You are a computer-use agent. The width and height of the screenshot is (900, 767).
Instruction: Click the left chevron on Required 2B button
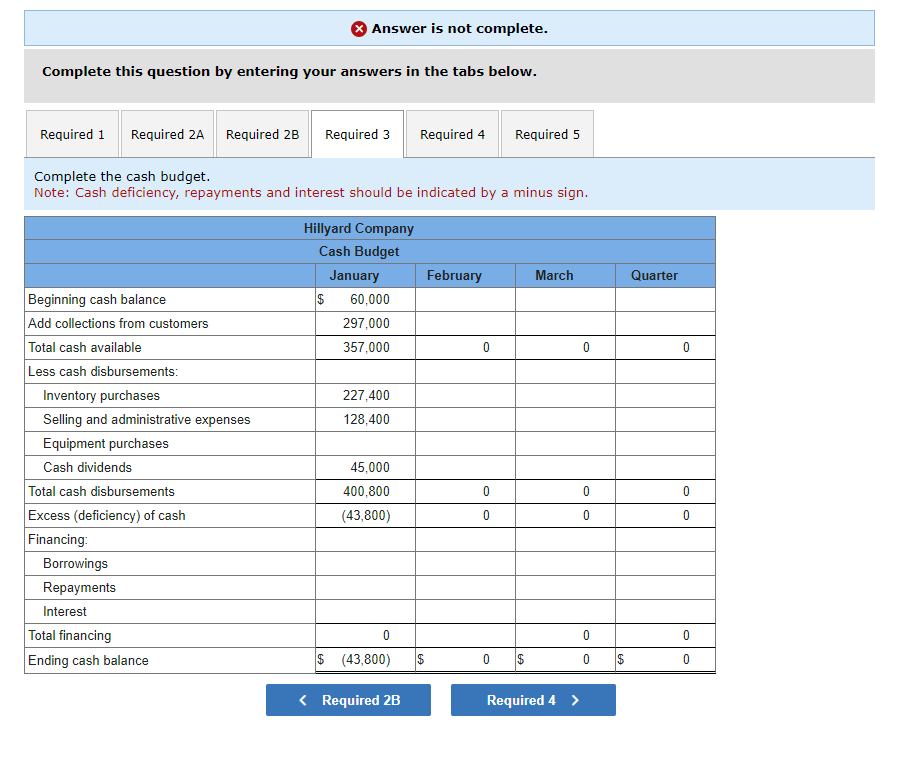302,700
